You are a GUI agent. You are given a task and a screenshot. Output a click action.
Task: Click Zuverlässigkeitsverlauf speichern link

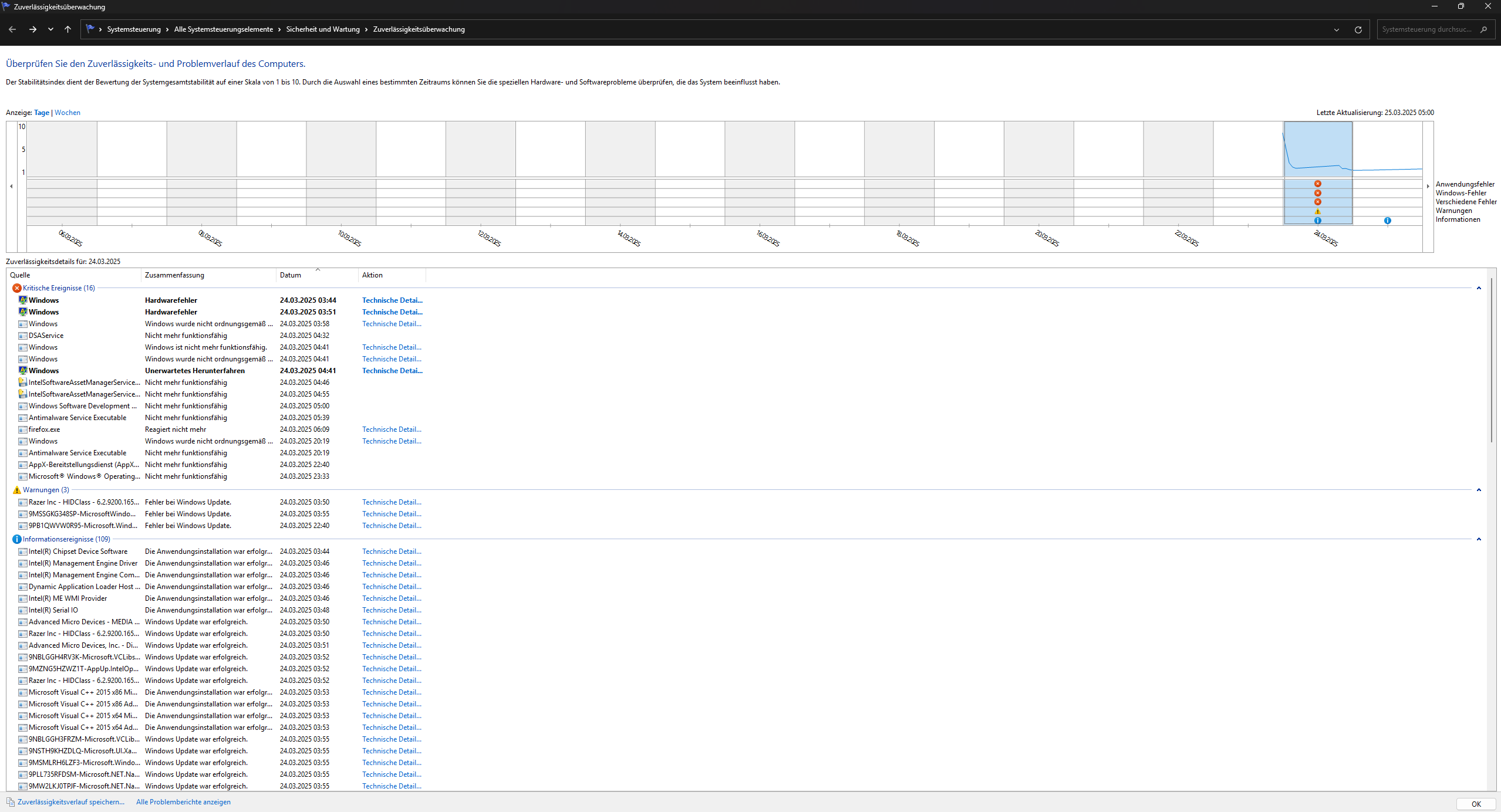70,802
